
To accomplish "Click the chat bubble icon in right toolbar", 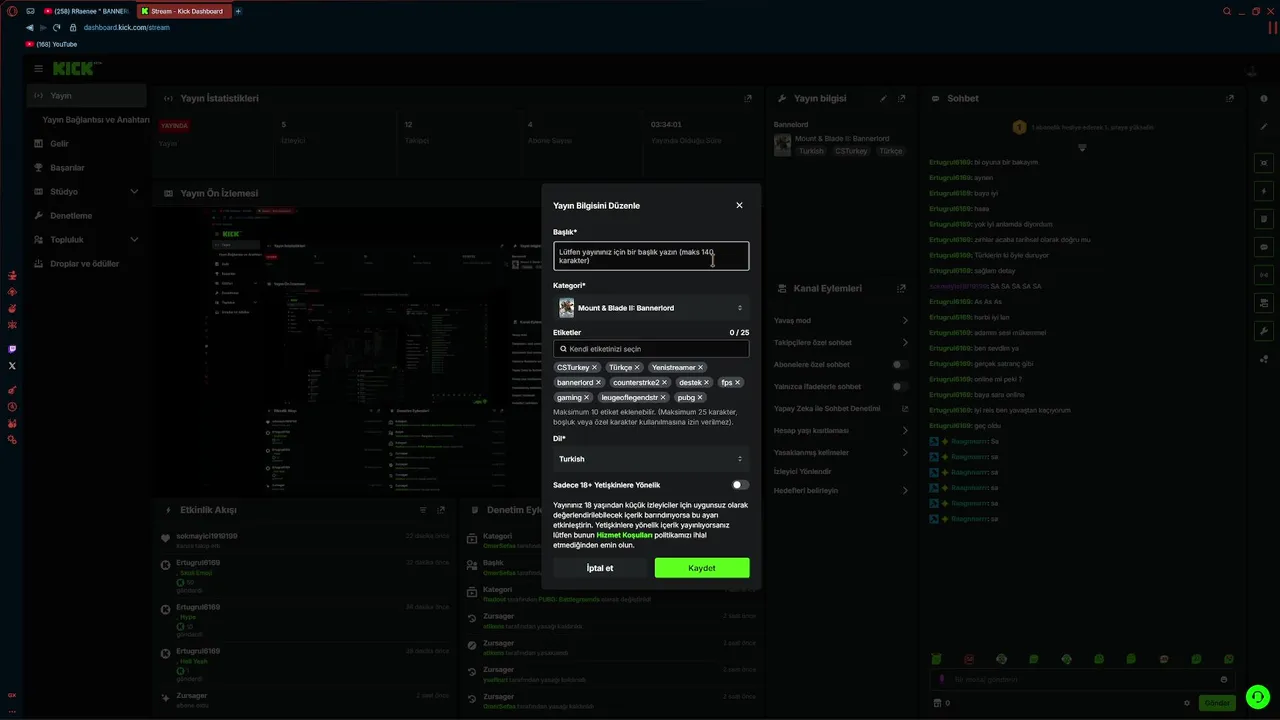I will pyautogui.click(x=1264, y=247).
